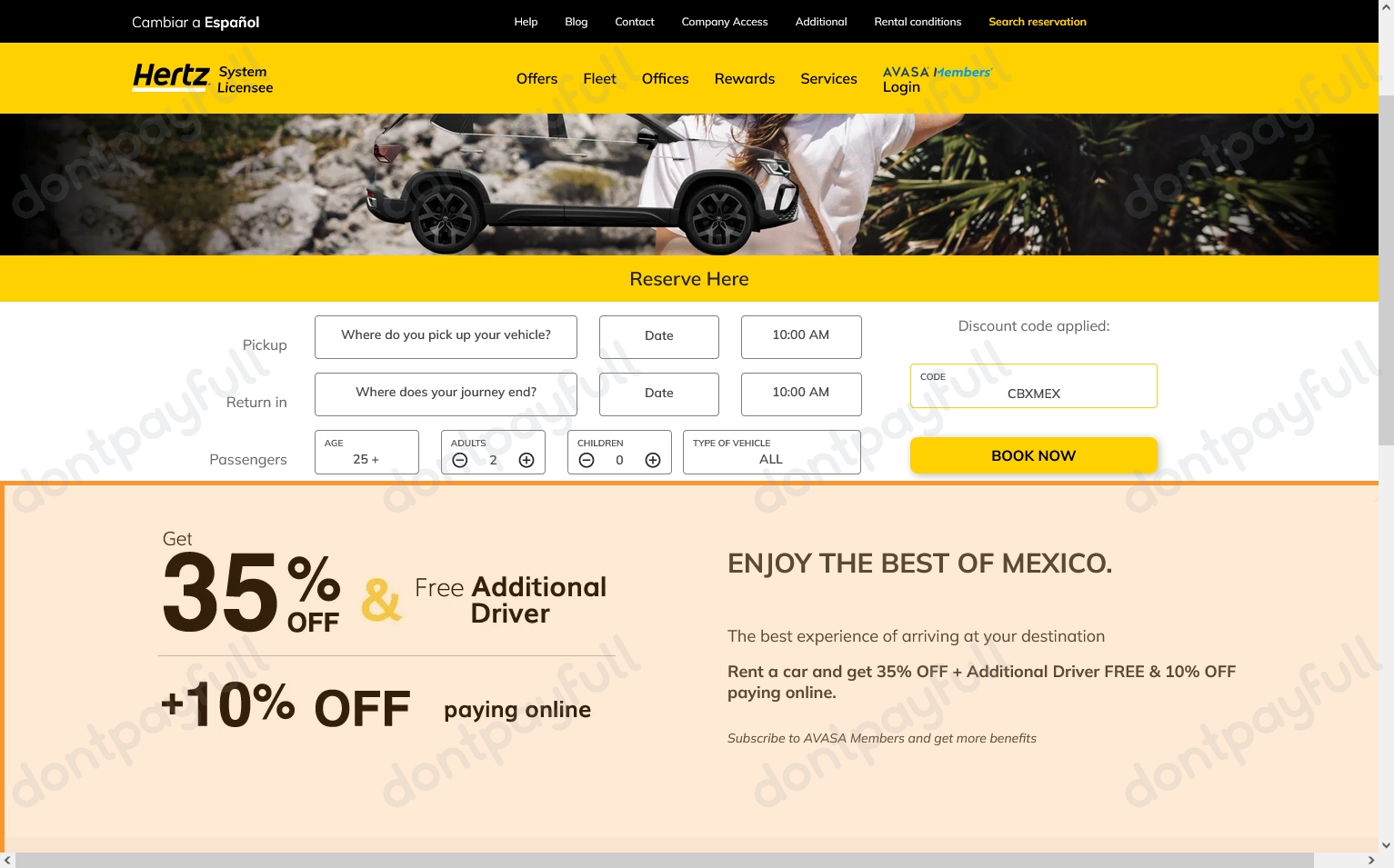
Task: Decrease adults count with minus icon
Action: 460,460
